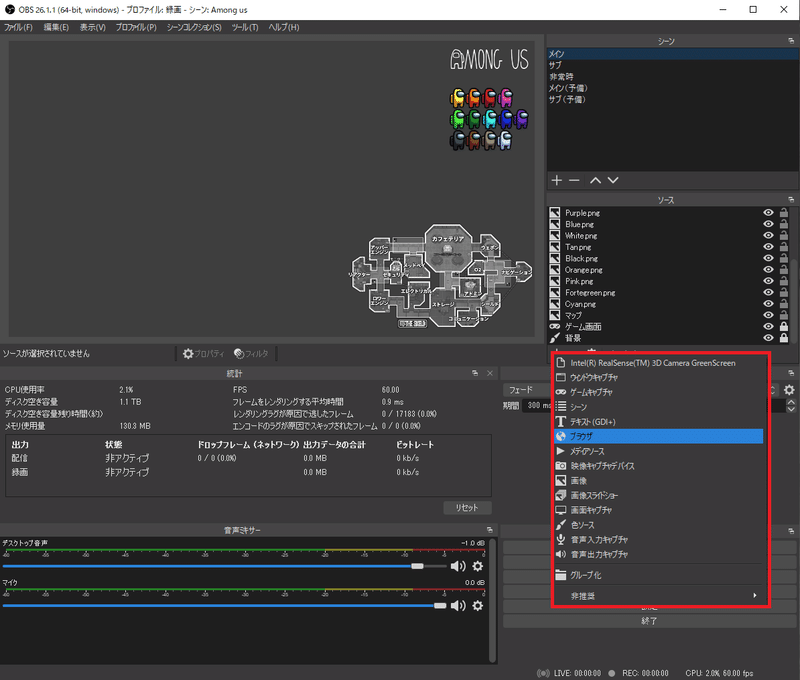Undock the ソース panel
The height and width of the screenshot is (680, 800).
(x=791, y=199)
